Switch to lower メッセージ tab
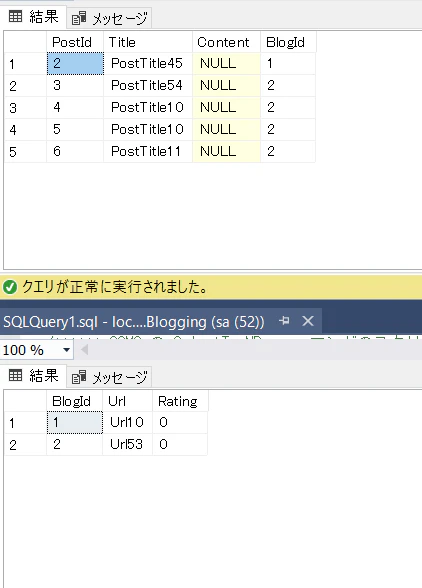Viewport: 422px width, 588px height. point(110,377)
